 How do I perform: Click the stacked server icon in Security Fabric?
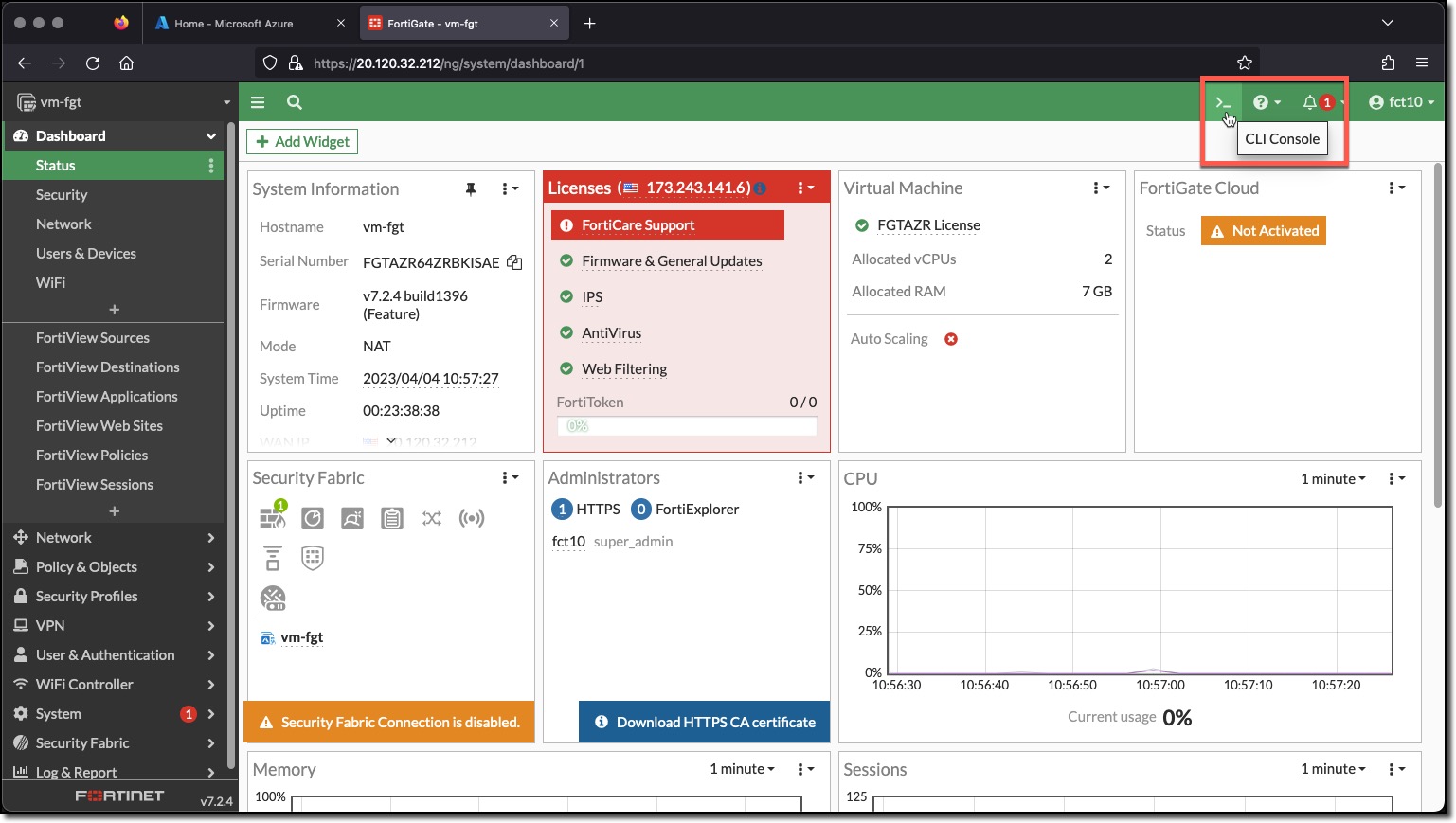[x=273, y=558]
